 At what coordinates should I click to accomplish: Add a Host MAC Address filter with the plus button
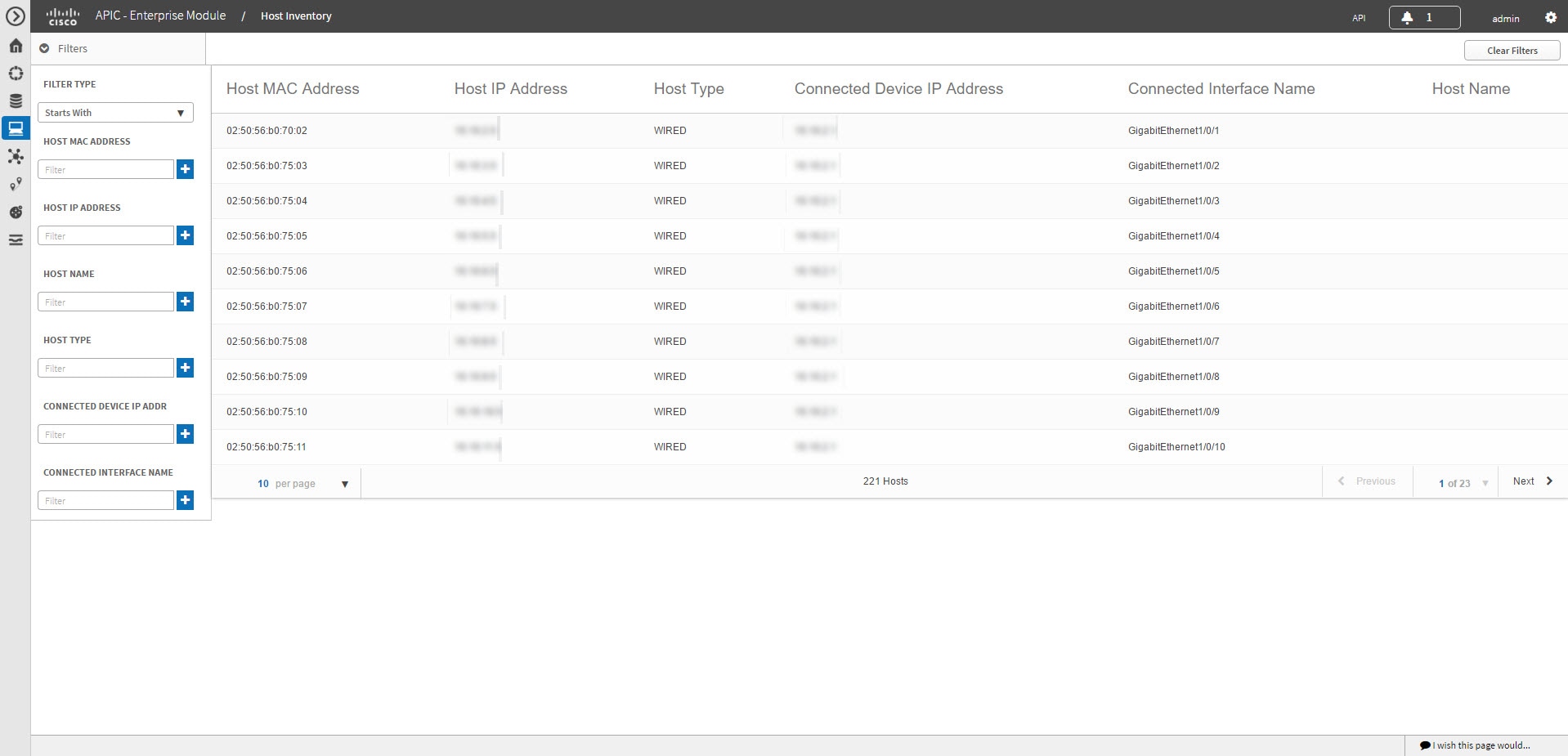[185, 169]
